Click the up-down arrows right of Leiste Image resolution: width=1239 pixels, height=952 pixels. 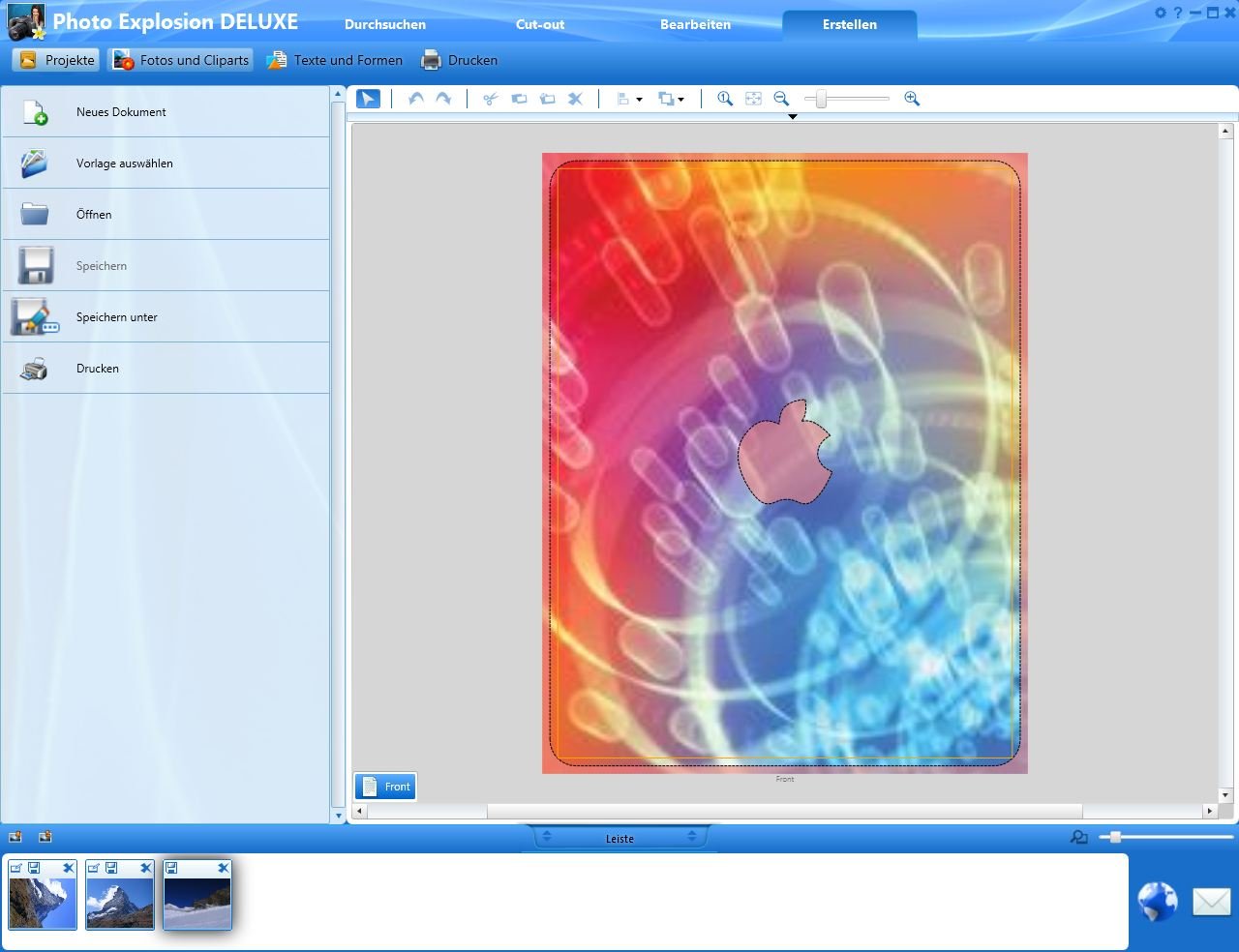point(691,837)
